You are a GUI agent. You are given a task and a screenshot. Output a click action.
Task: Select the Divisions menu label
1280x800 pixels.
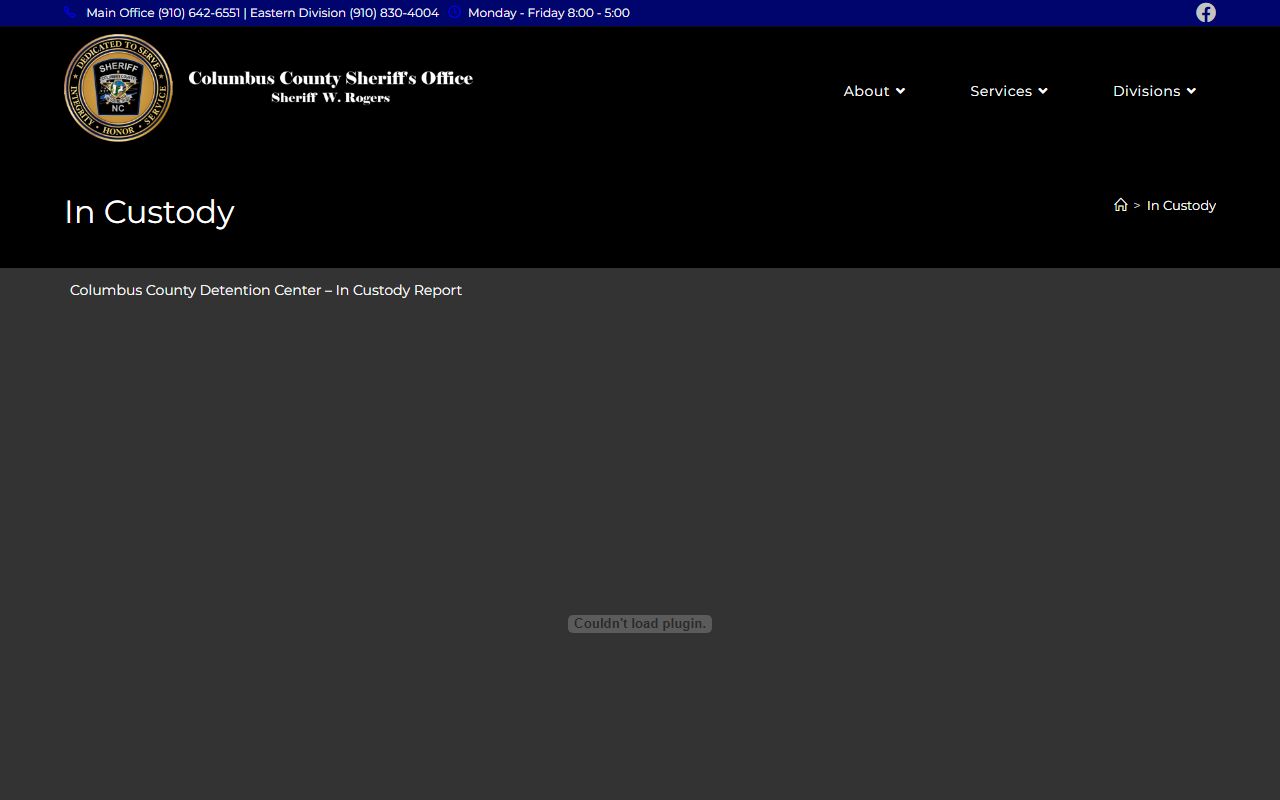1146,91
